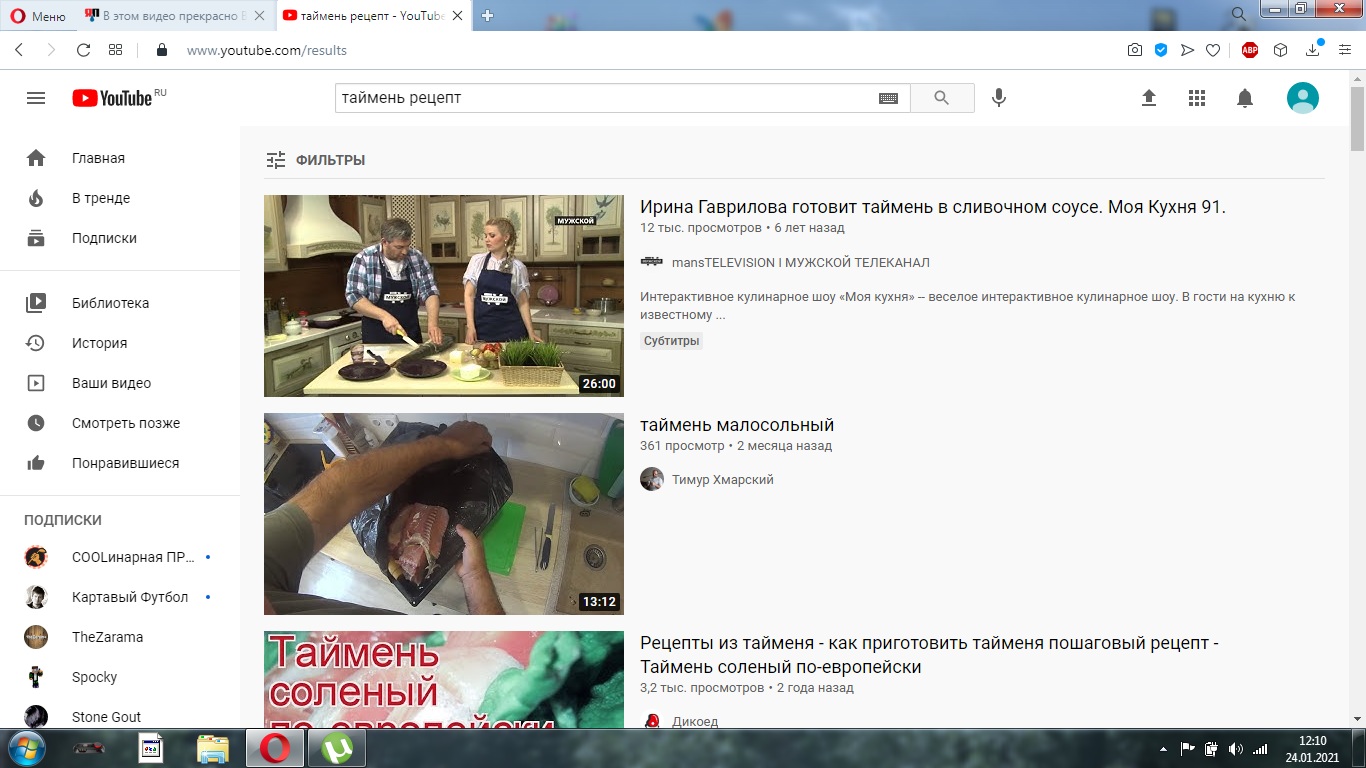1366x768 pixels.
Task: Click the upload video icon
Action: 1149,98
